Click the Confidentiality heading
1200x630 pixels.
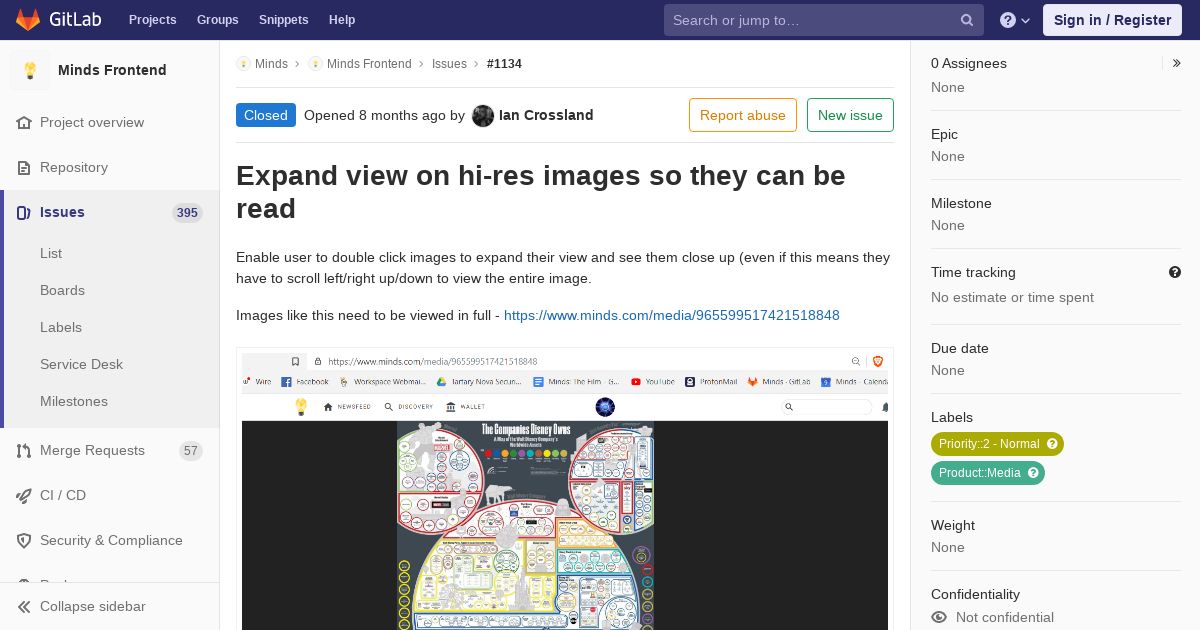[975, 594]
